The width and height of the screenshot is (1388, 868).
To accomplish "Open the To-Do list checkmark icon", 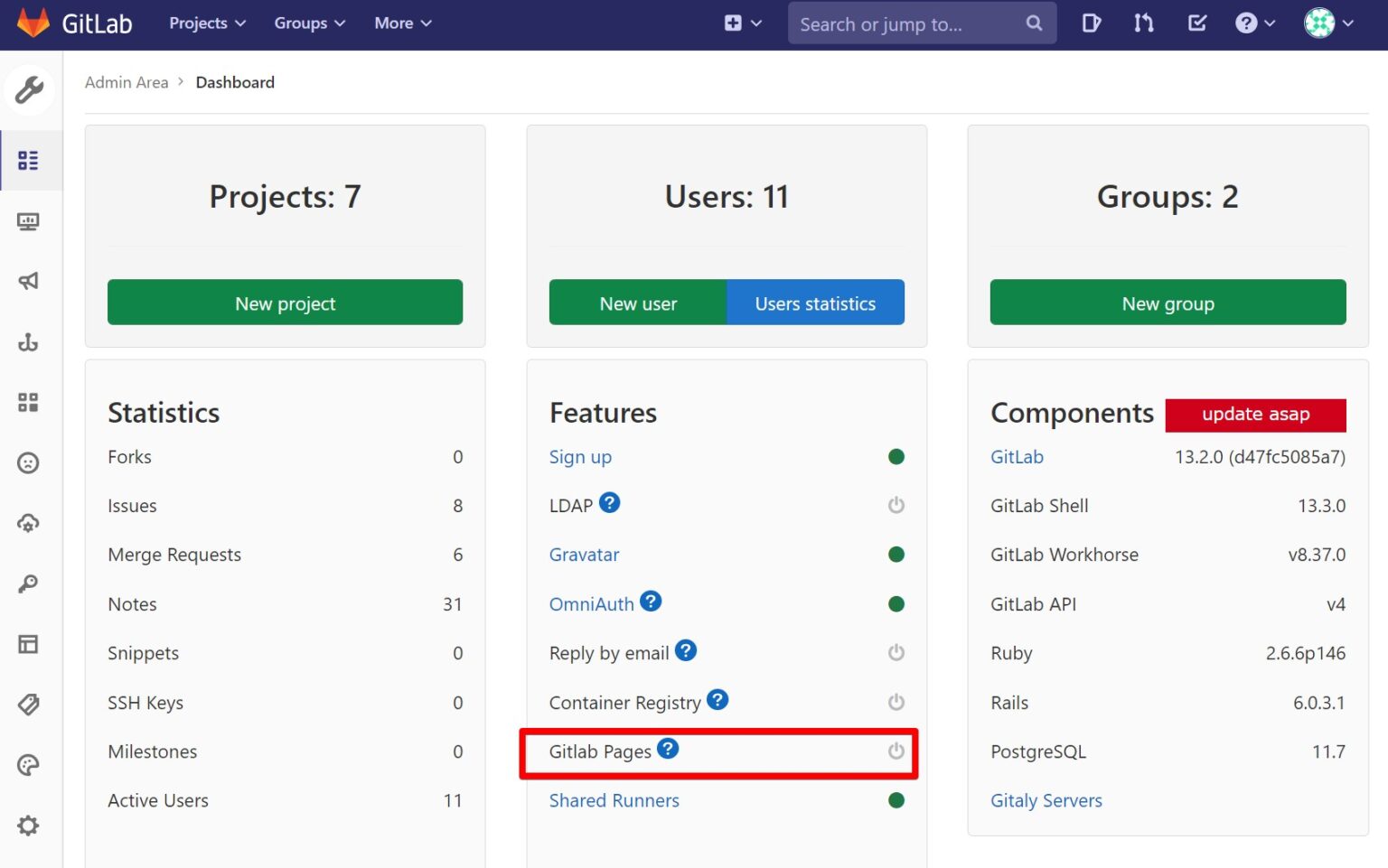I will click(x=1196, y=23).
